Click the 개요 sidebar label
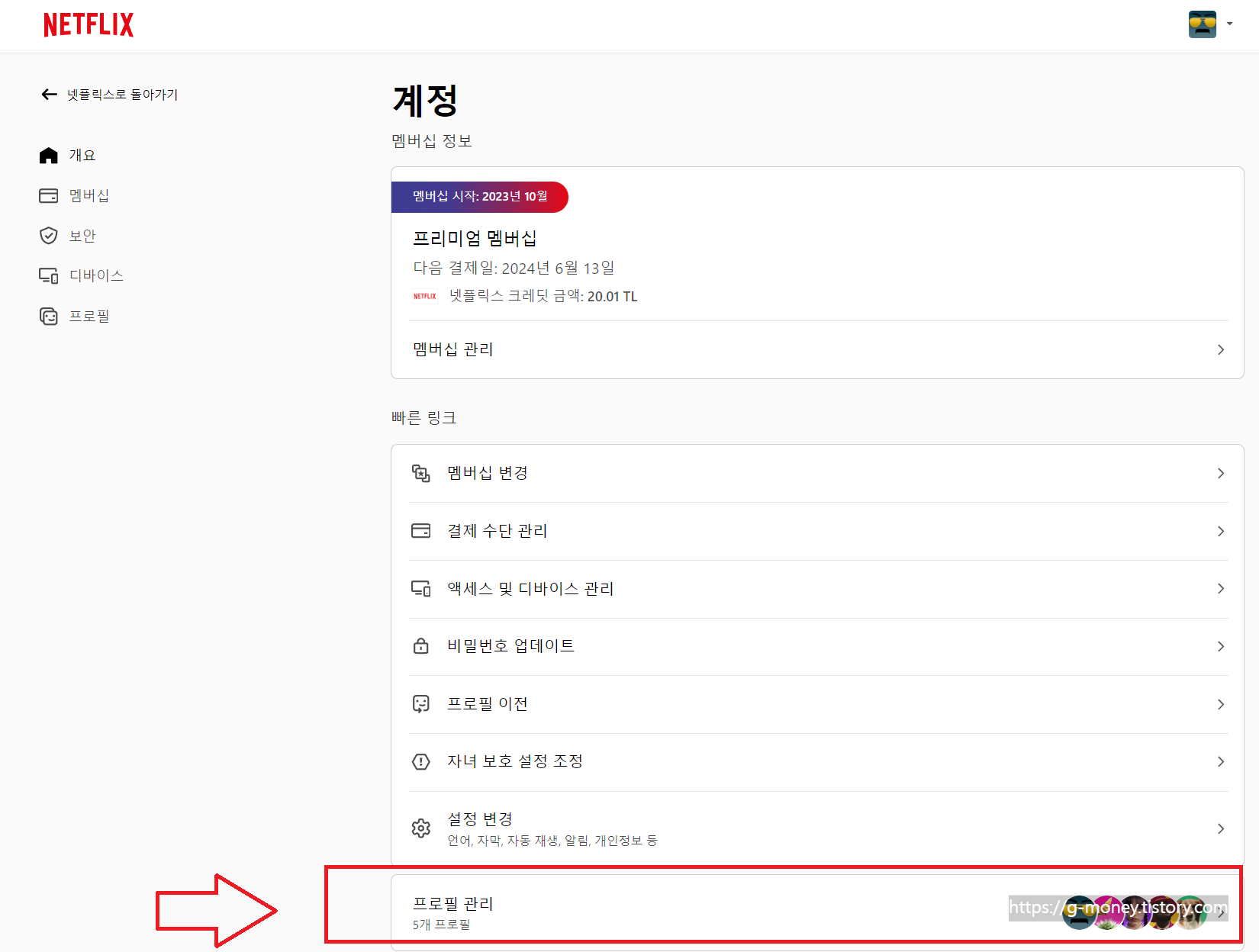 (x=82, y=156)
